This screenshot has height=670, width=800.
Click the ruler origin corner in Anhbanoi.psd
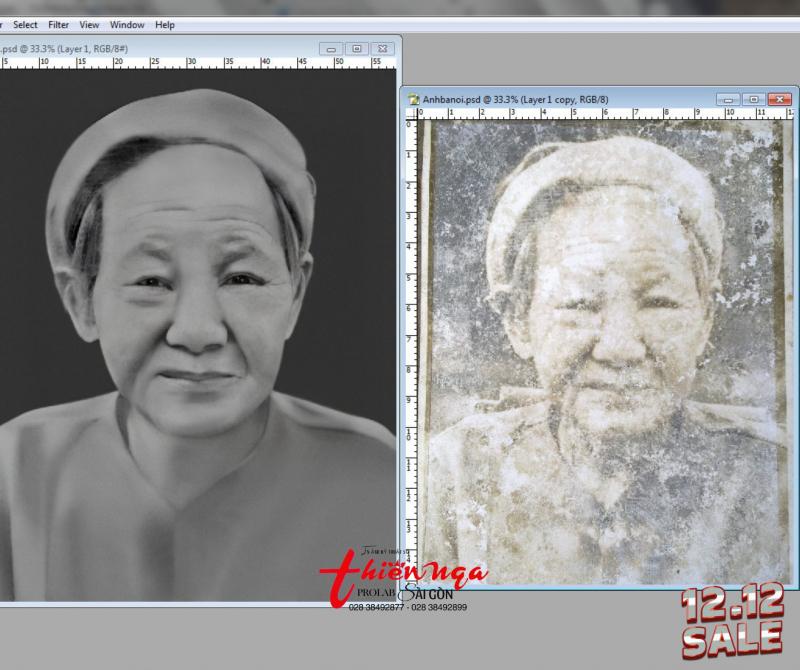410,113
